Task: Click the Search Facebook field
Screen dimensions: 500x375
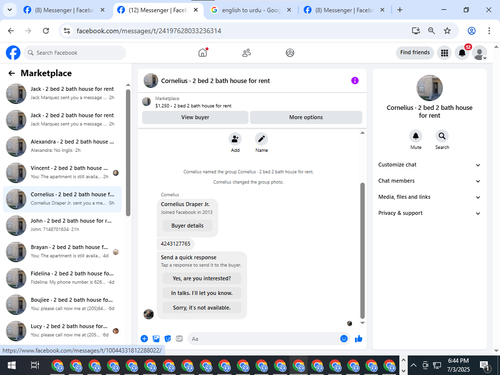Action: (x=75, y=53)
